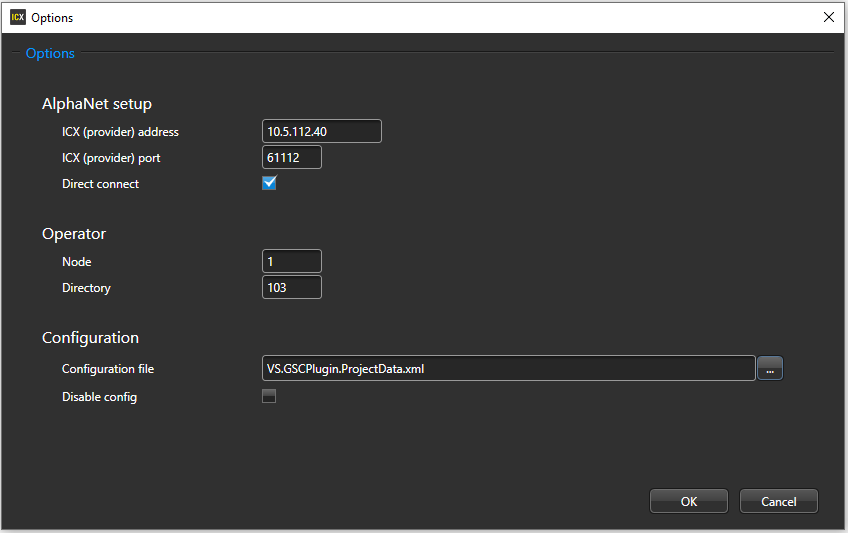Enable the Disable config checkbox
This screenshot has height=533, width=848.
click(269, 396)
